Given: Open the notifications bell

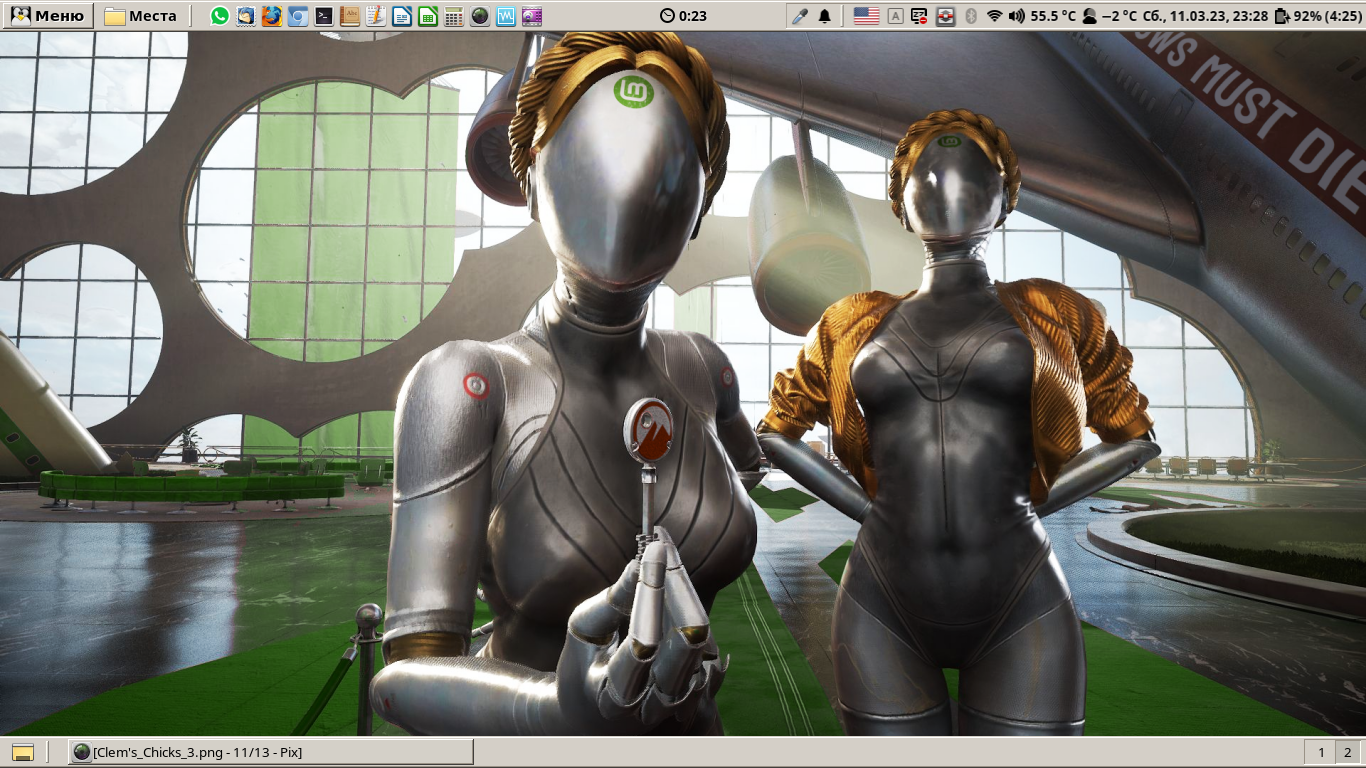Looking at the screenshot, I should coord(825,16).
